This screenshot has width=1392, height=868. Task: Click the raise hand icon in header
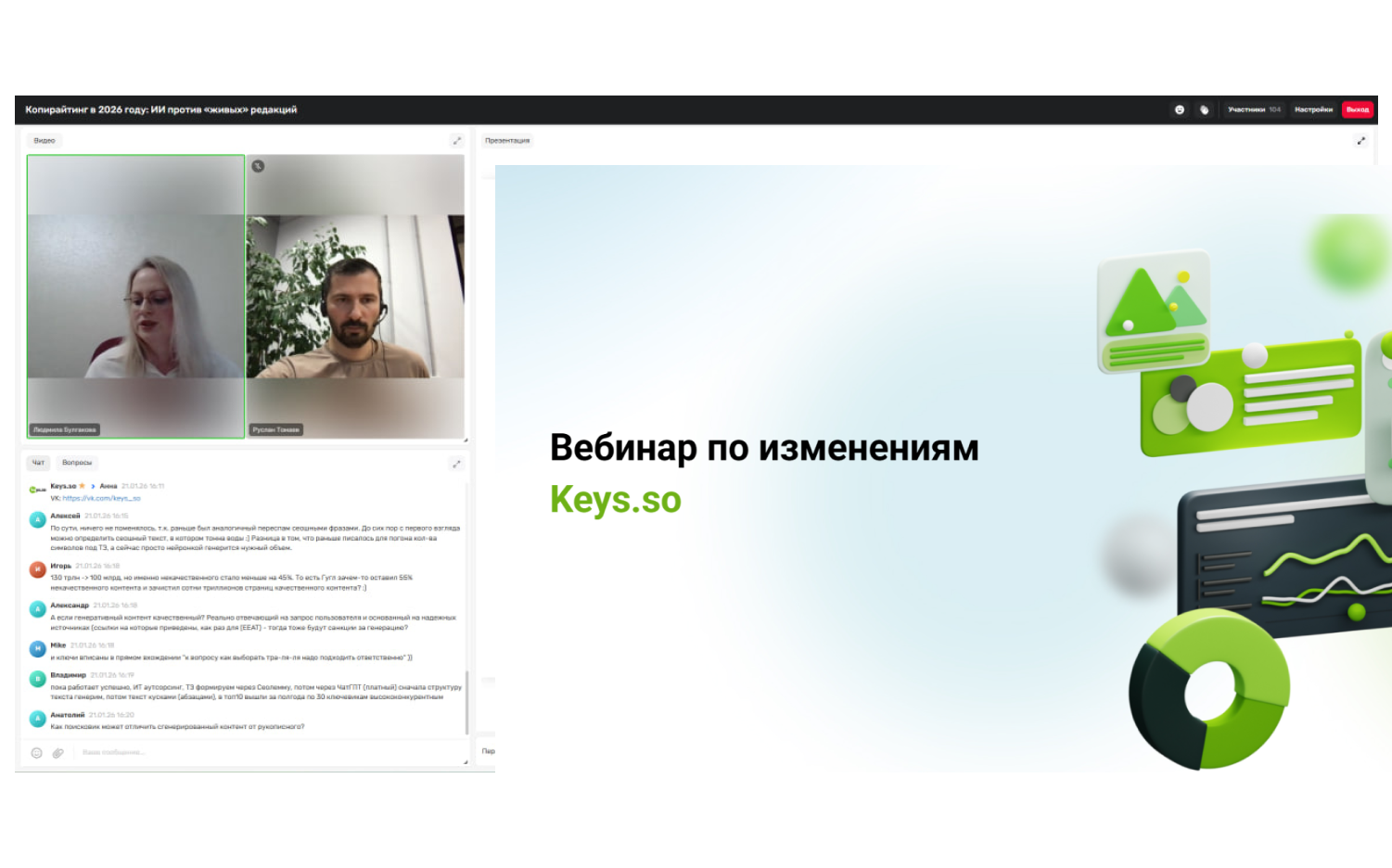pyautogui.click(x=1204, y=109)
